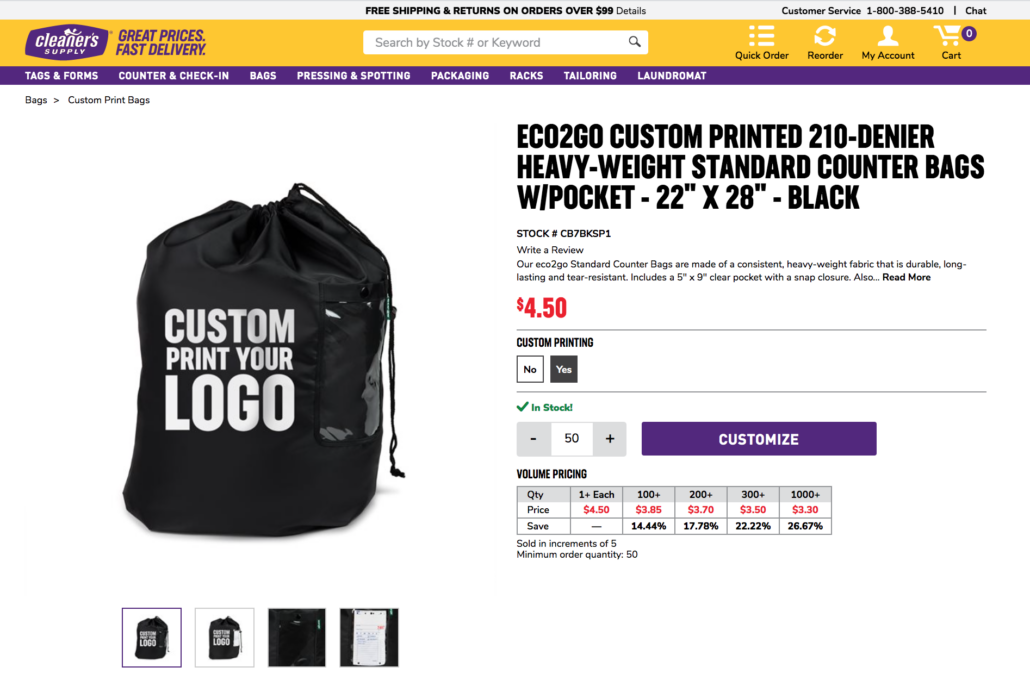Decrease quantity with minus button

[x=533, y=439]
